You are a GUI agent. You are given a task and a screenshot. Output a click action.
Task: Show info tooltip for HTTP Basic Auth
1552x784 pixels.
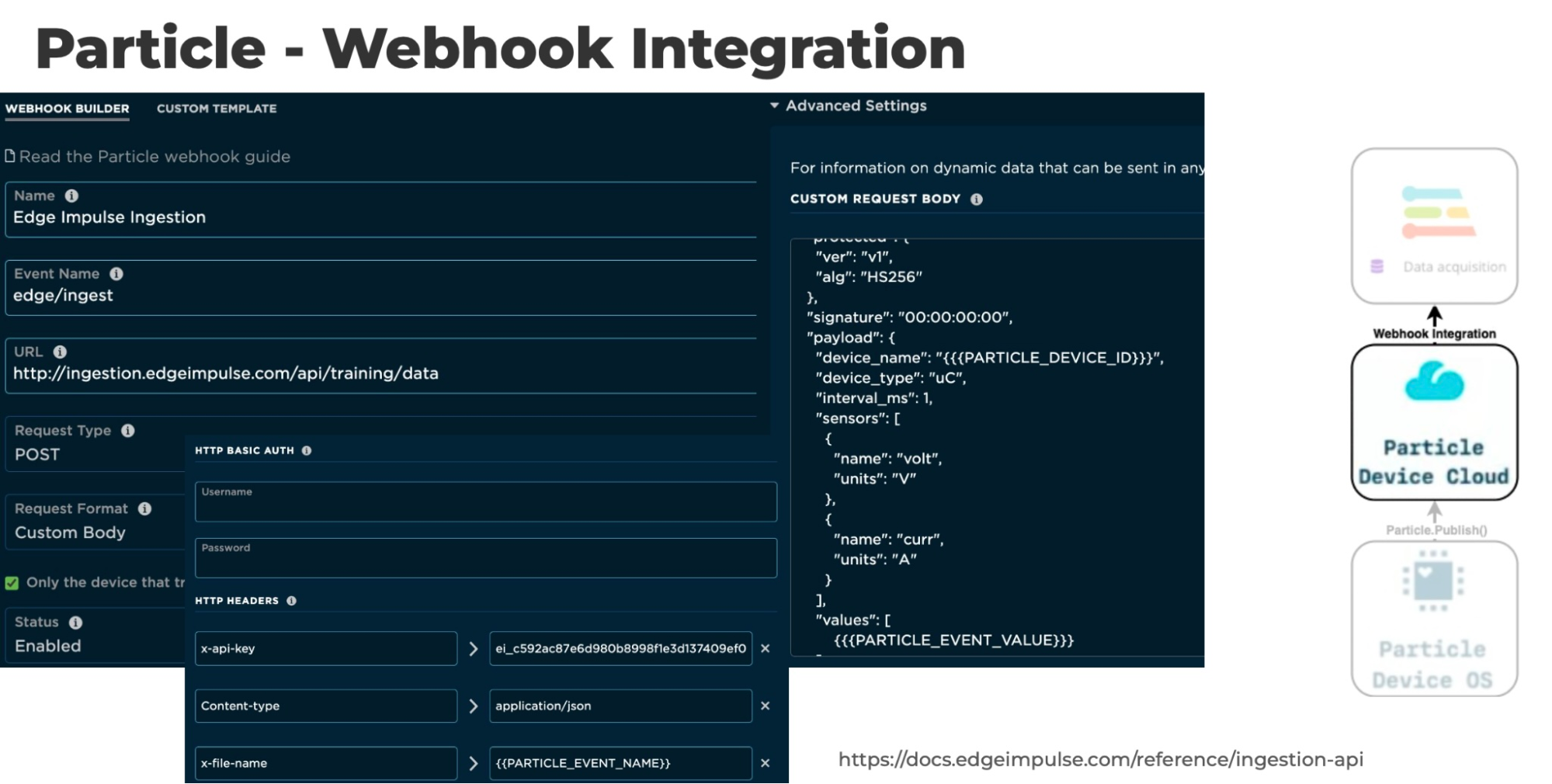pyautogui.click(x=307, y=450)
